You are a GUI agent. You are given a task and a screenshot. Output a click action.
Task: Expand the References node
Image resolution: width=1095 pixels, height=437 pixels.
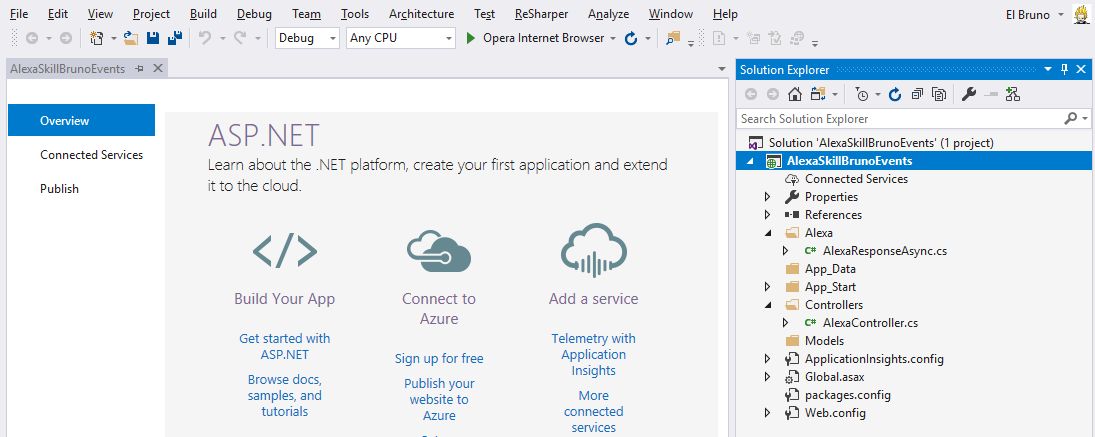pos(767,215)
